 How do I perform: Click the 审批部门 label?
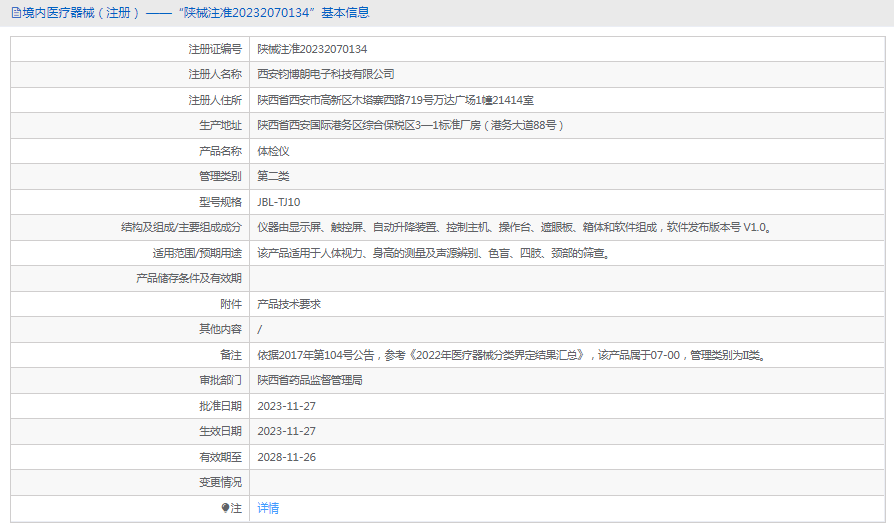[220, 380]
